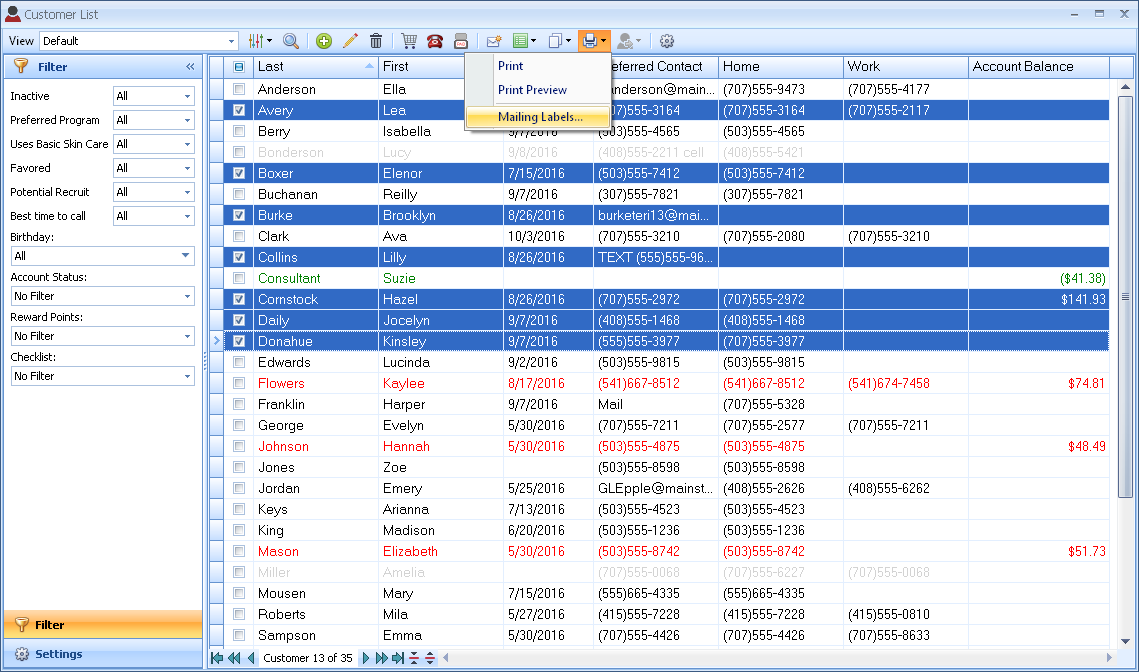The width and height of the screenshot is (1139, 672).
Task: Open the Account Status filter dropdown
Action: [187, 296]
